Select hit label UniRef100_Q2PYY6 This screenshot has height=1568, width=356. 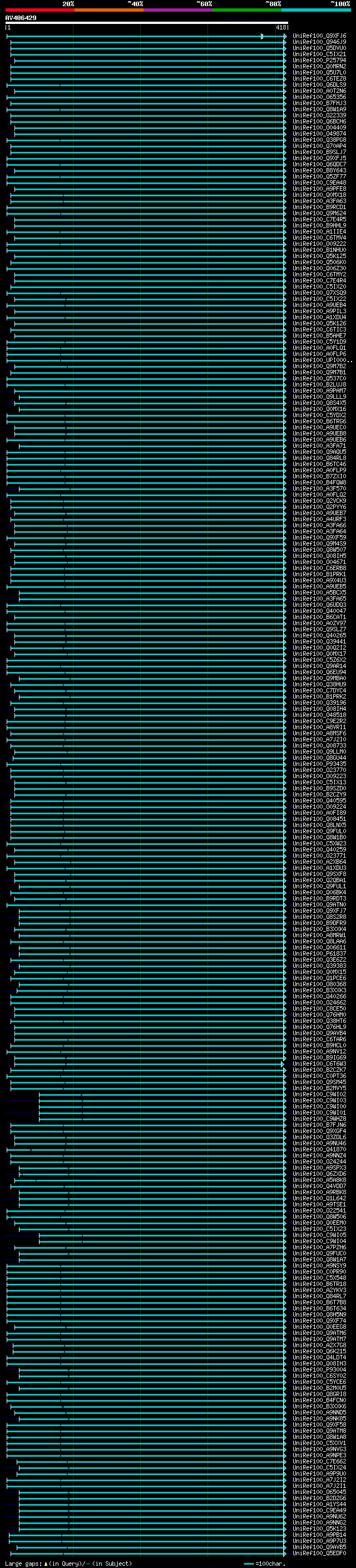(319, 507)
